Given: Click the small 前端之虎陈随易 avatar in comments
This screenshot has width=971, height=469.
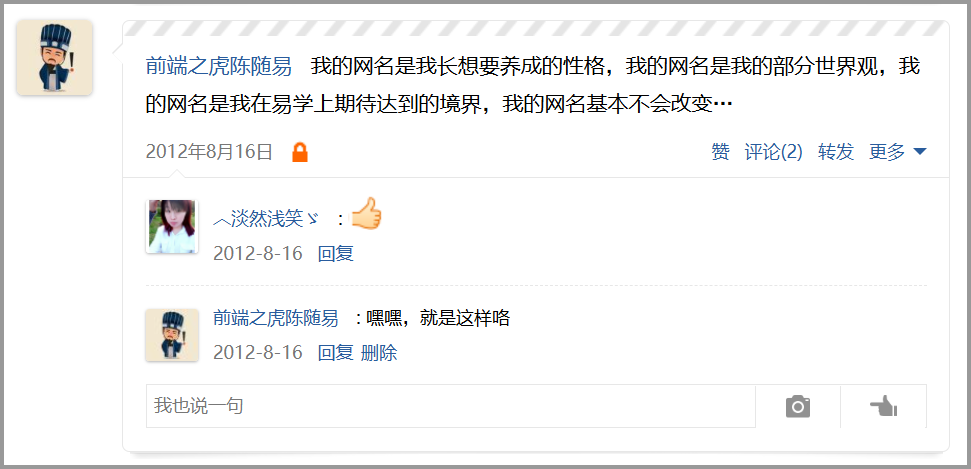Looking at the screenshot, I should pos(172,335).
